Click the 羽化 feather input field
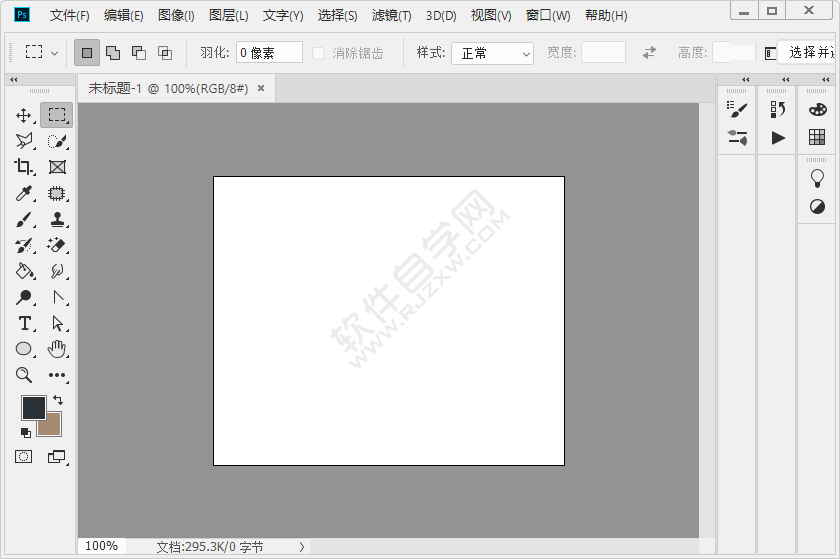 269,53
